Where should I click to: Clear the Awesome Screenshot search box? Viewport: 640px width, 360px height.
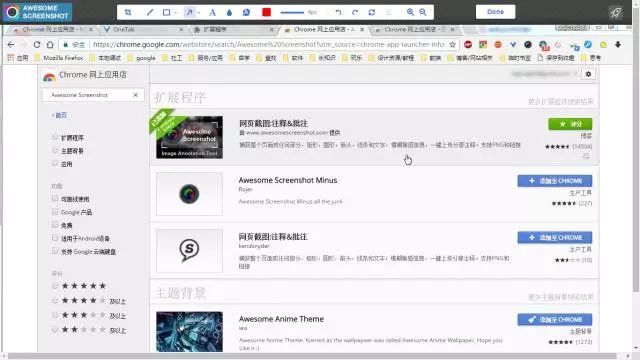[x=135, y=95]
